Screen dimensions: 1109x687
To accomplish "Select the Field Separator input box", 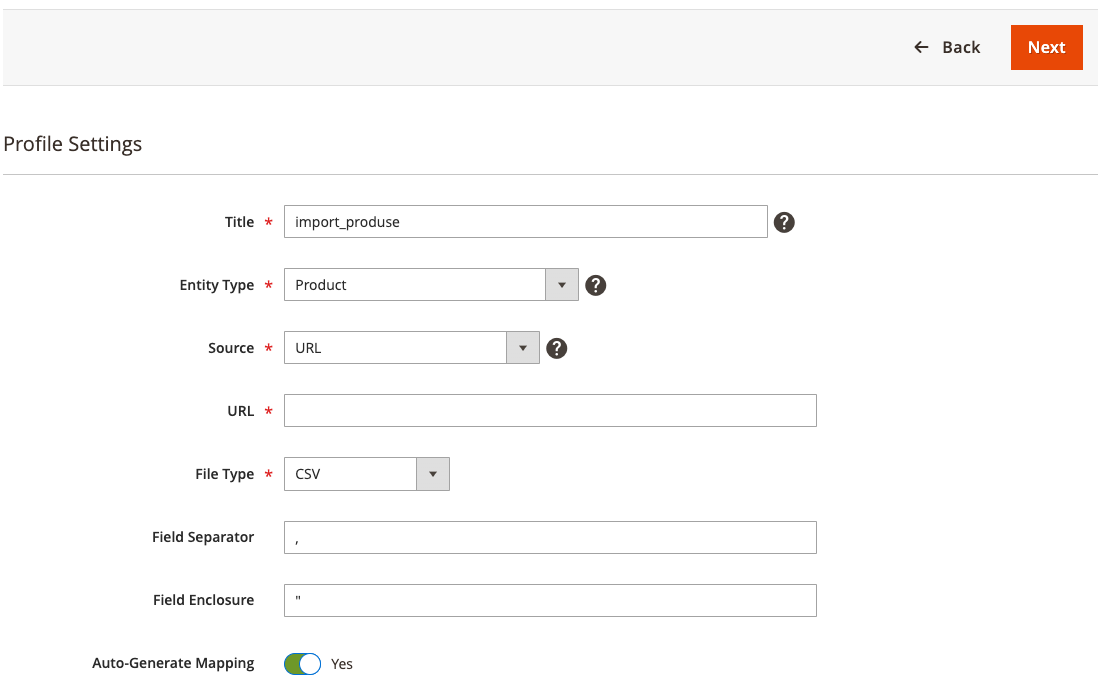I will coord(550,538).
